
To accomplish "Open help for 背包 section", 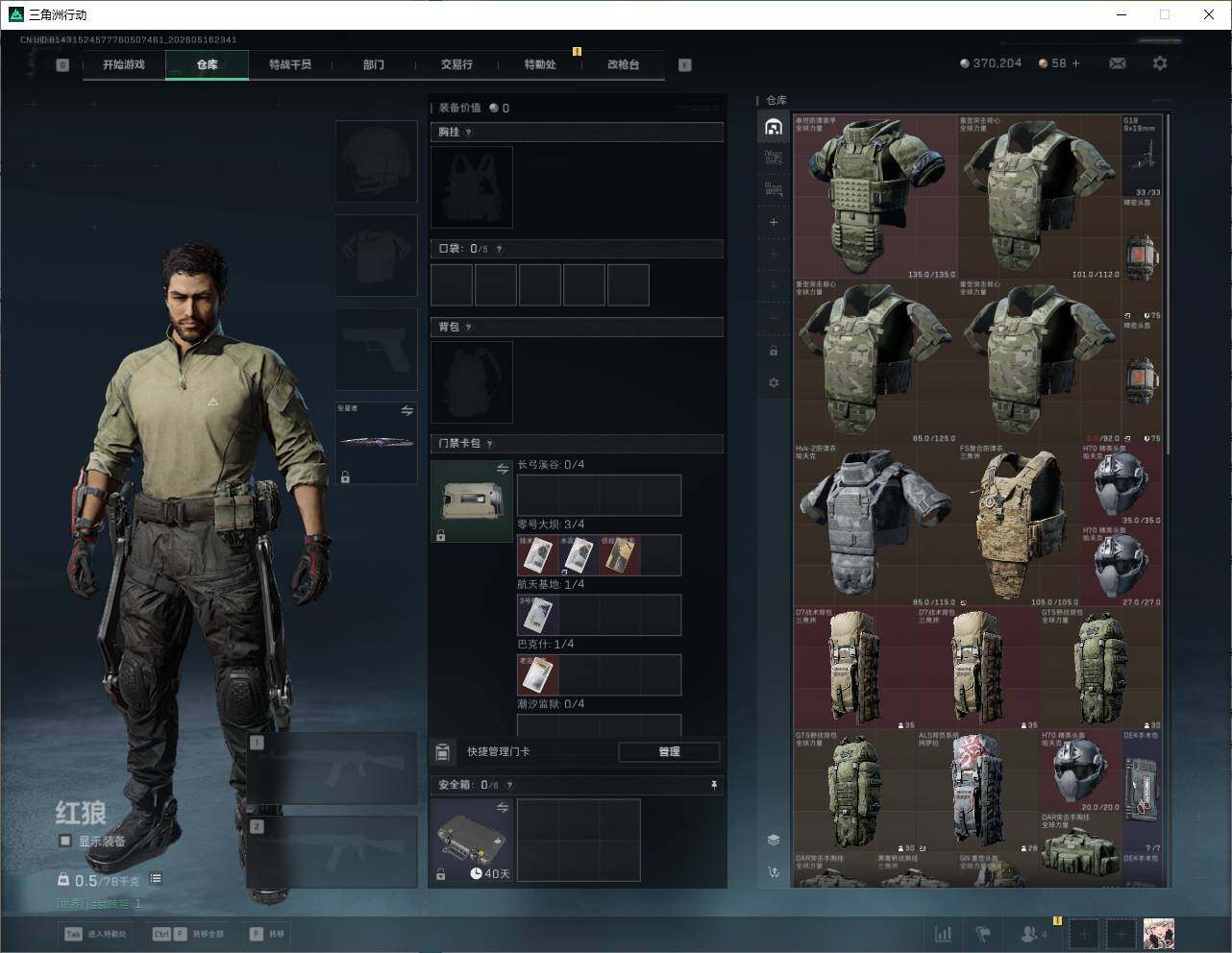I will (x=469, y=328).
